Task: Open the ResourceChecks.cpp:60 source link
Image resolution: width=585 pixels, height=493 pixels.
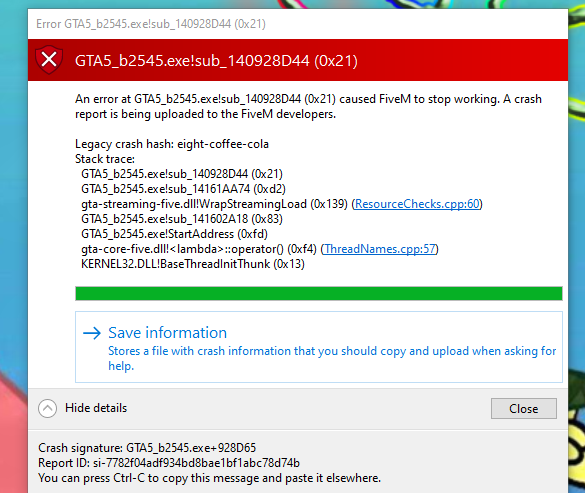Action: [417, 204]
